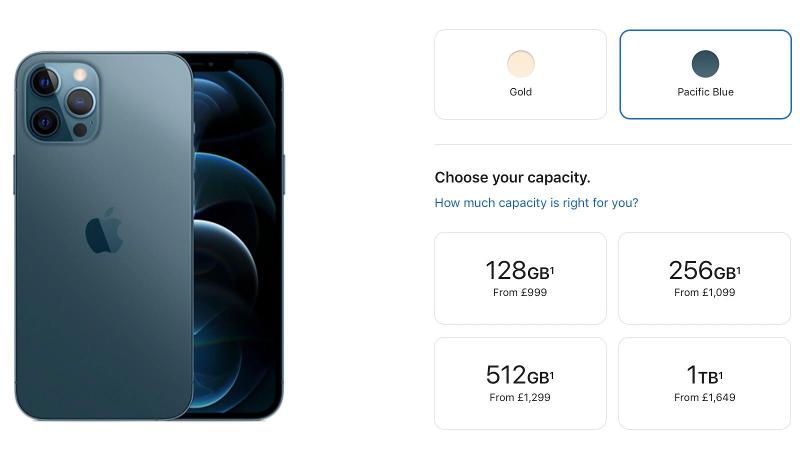Viewport: 800px width, 450px height.
Task: Click the "From £999" price text
Action: point(520,293)
